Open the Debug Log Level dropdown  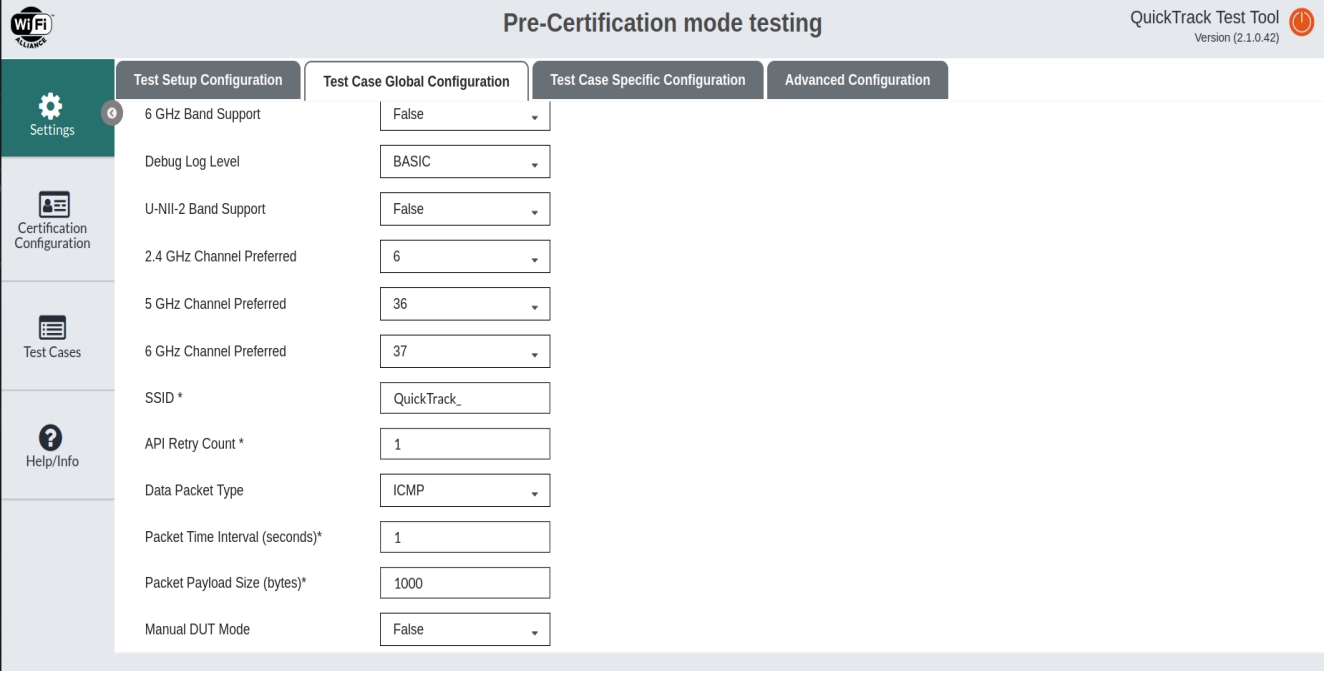point(465,162)
